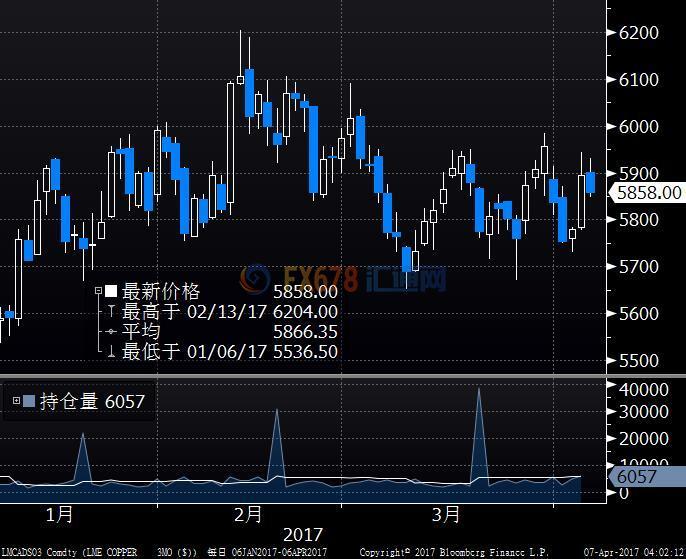Viewport: 686px width, 559px height.
Task: Collapse the 最新价格 legend expander box
Action: tap(98, 292)
